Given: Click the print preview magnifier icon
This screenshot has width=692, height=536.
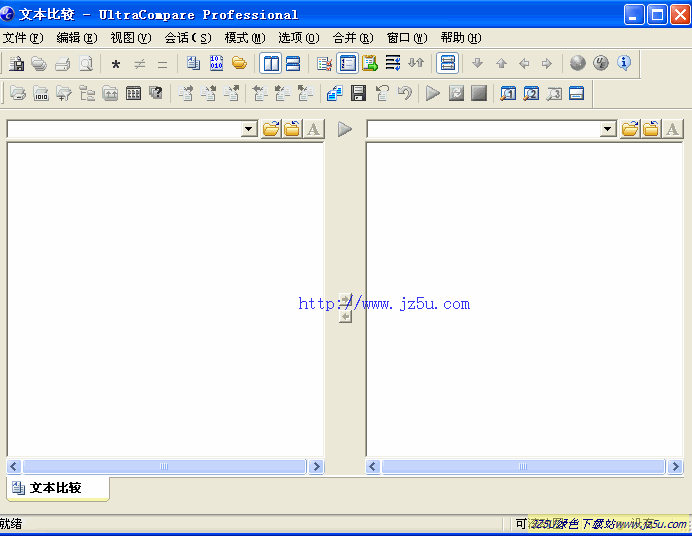Looking at the screenshot, I should (86, 64).
